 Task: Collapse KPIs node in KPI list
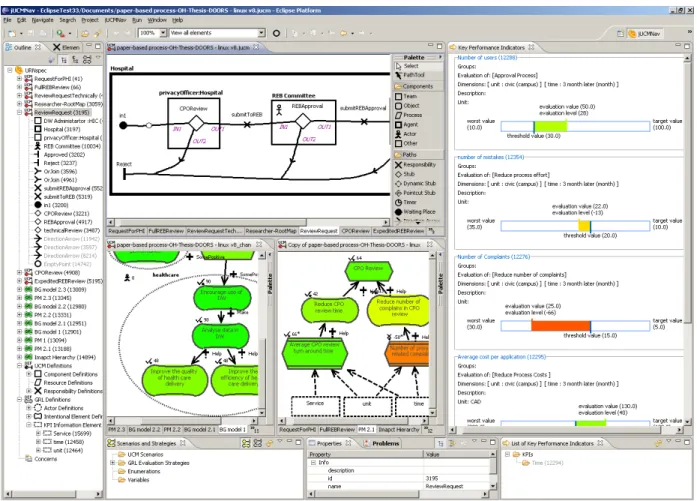(x=507, y=454)
